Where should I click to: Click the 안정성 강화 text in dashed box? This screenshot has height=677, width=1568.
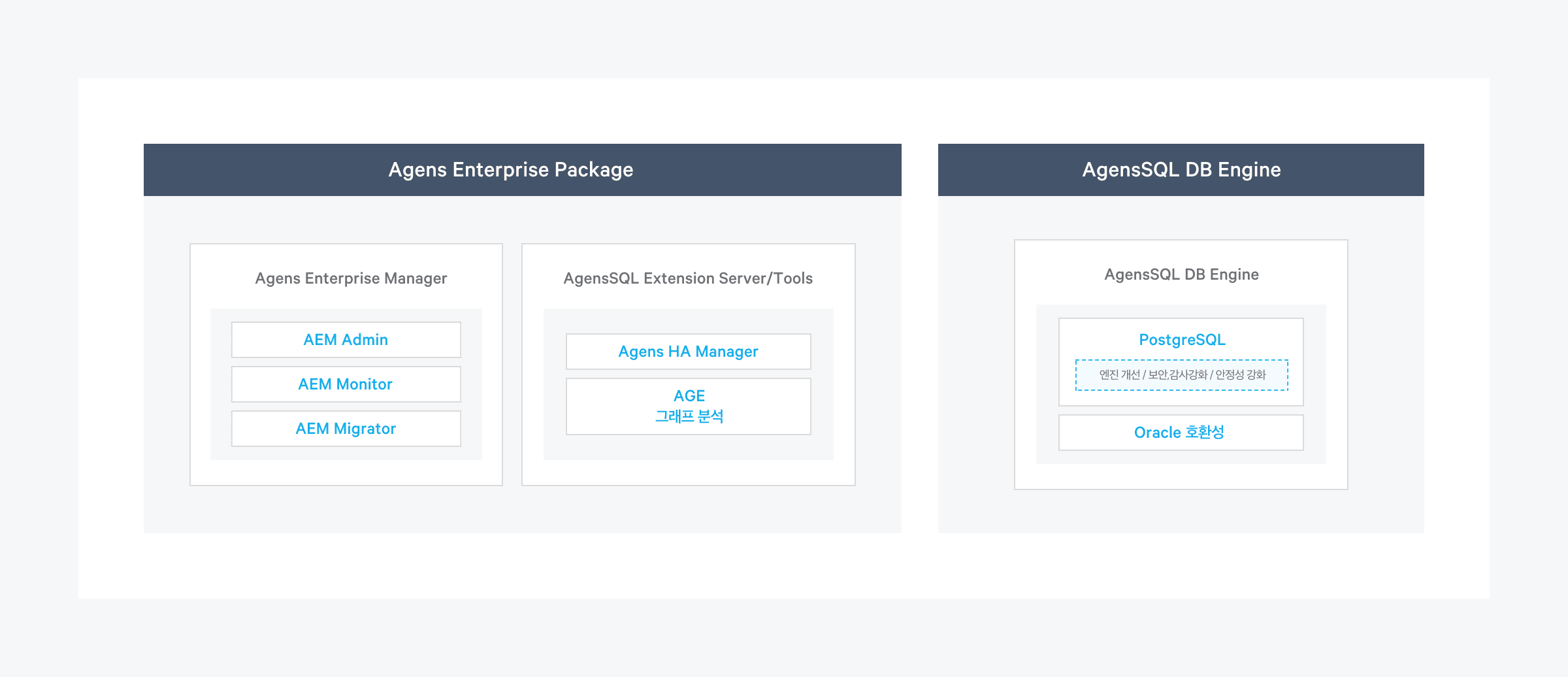point(1240,375)
